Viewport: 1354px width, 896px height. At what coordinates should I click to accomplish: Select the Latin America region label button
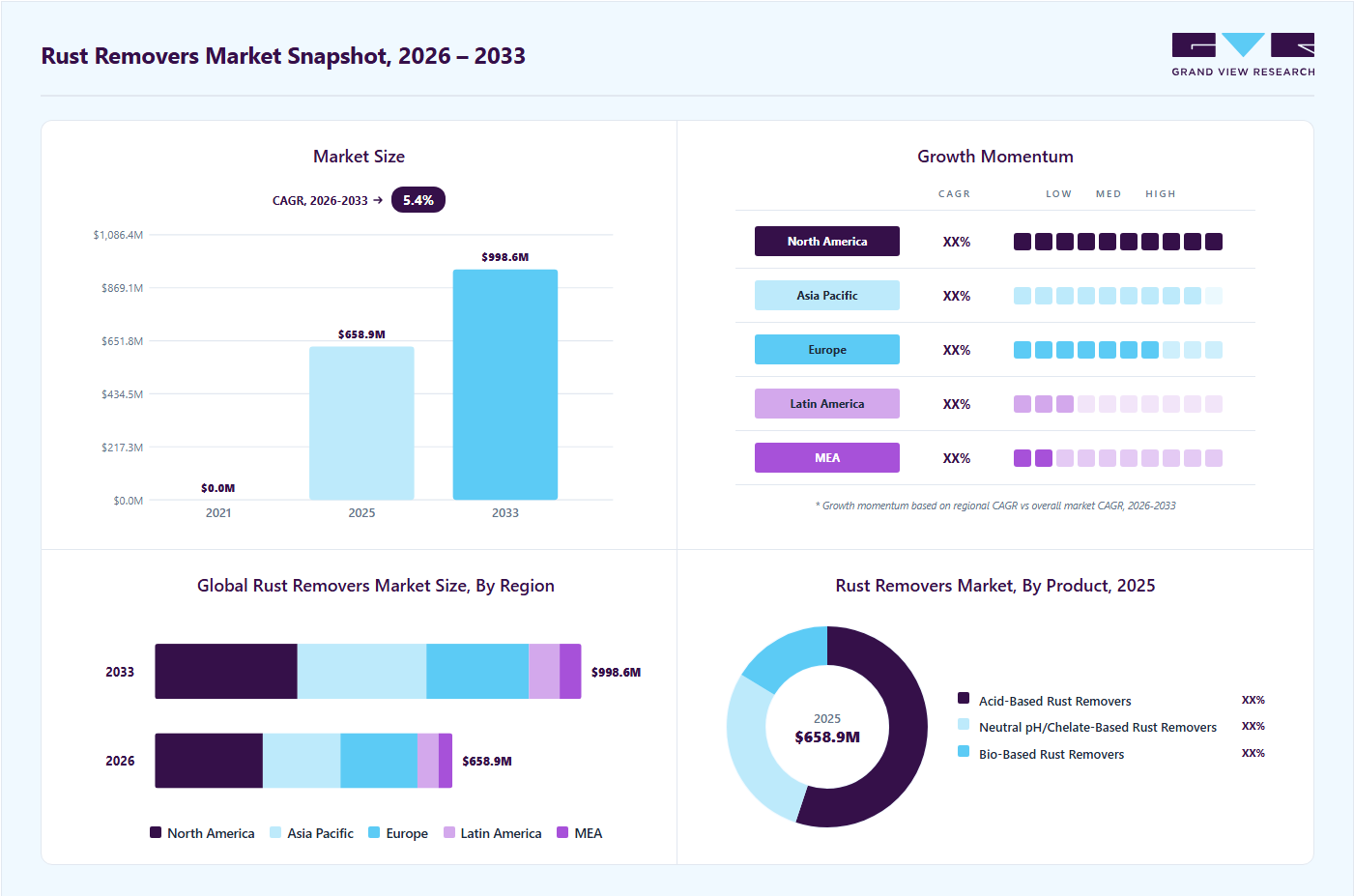point(827,404)
